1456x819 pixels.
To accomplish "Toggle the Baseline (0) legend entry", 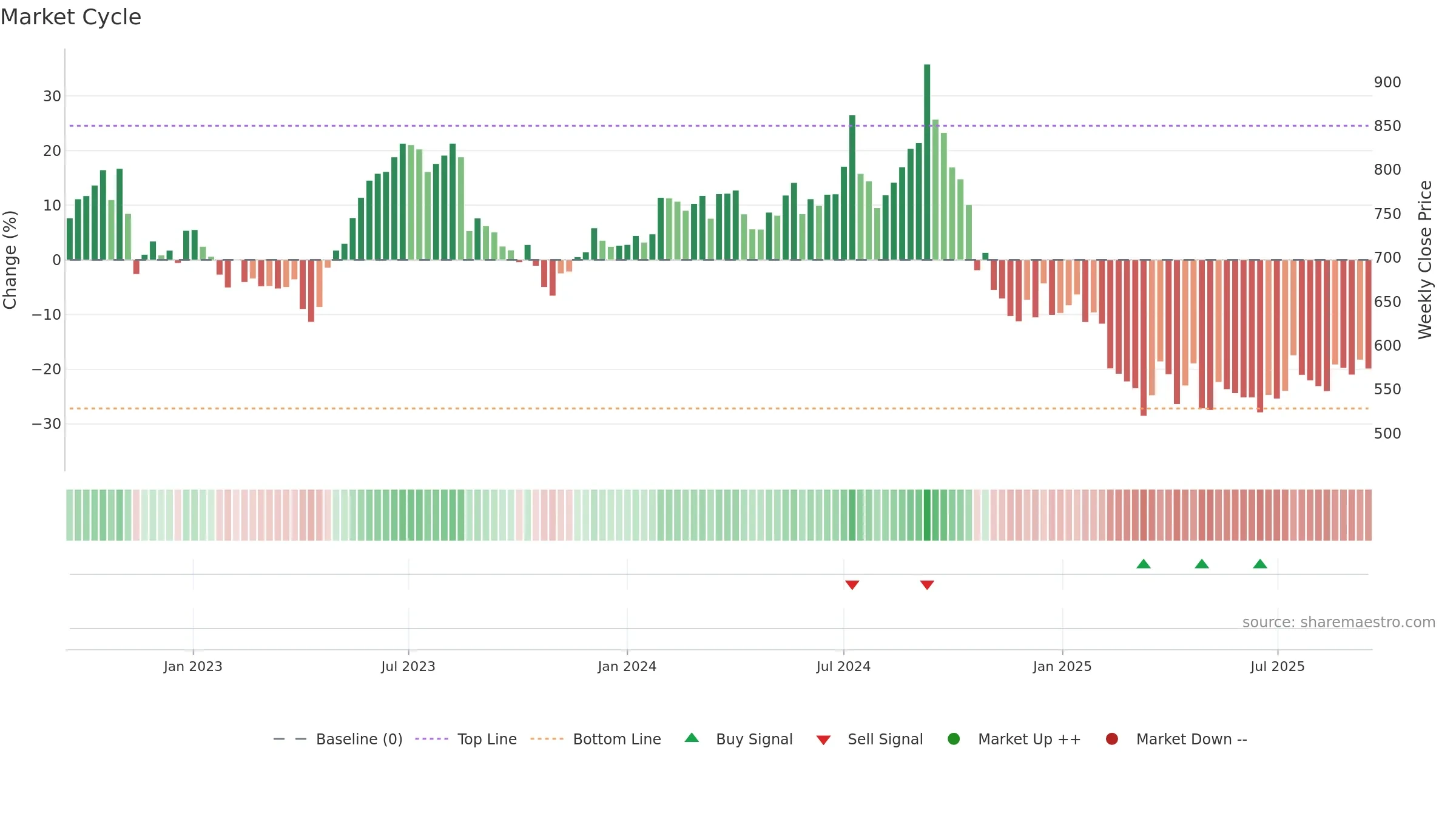I will (338, 739).
